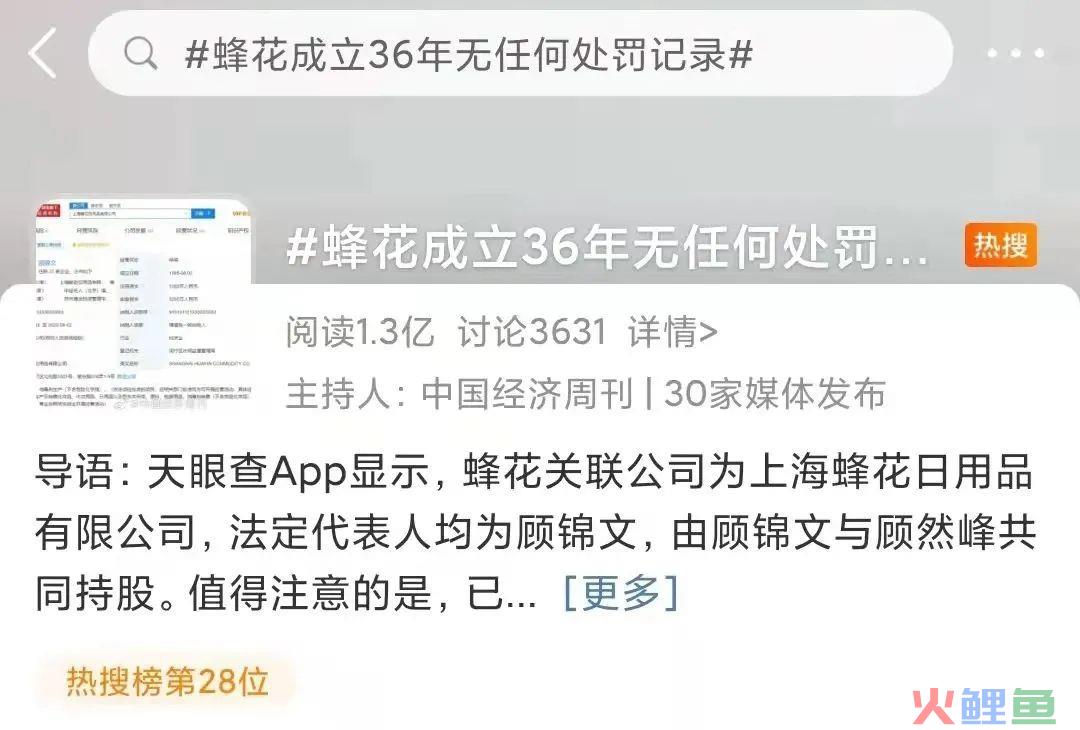Click the 导语 intro paragraph text
This screenshot has width=1080, height=730.
pos(535,532)
